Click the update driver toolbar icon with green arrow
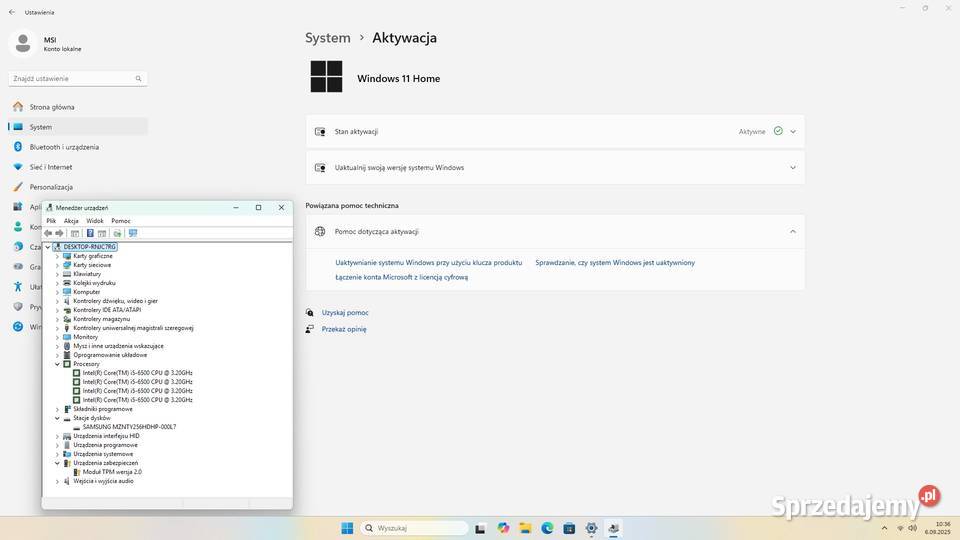The width and height of the screenshot is (960, 540). pyautogui.click(x=117, y=233)
